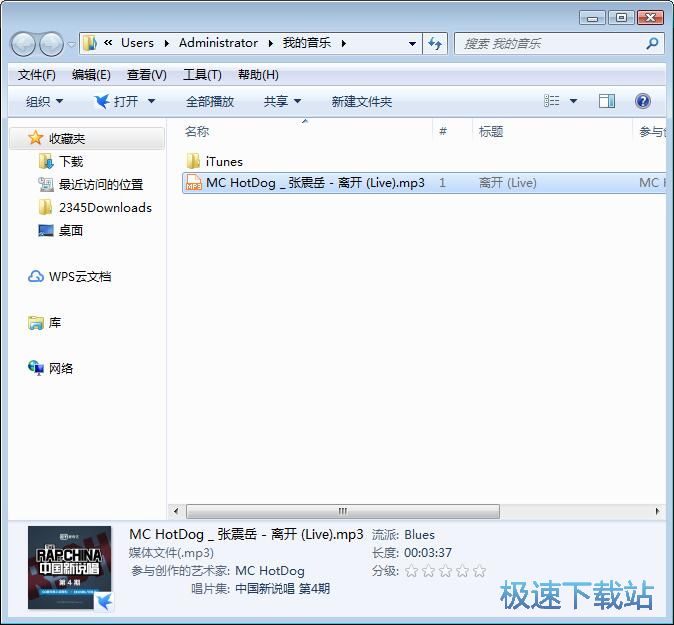Viewport: 674px width, 625px height.
Task: Open the 编辑(E) menu
Action: [x=91, y=75]
